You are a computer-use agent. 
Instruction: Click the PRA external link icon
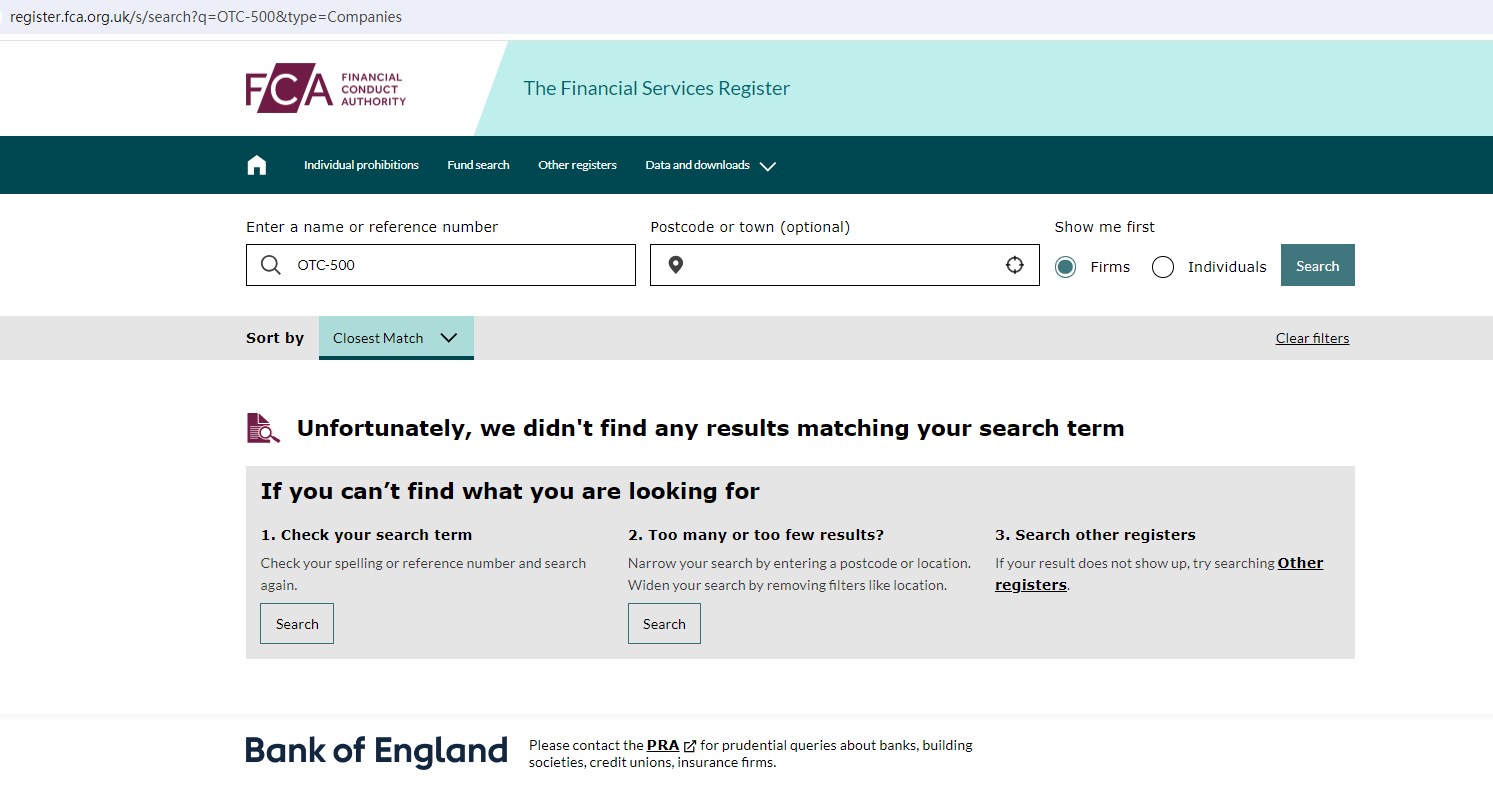(x=690, y=746)
